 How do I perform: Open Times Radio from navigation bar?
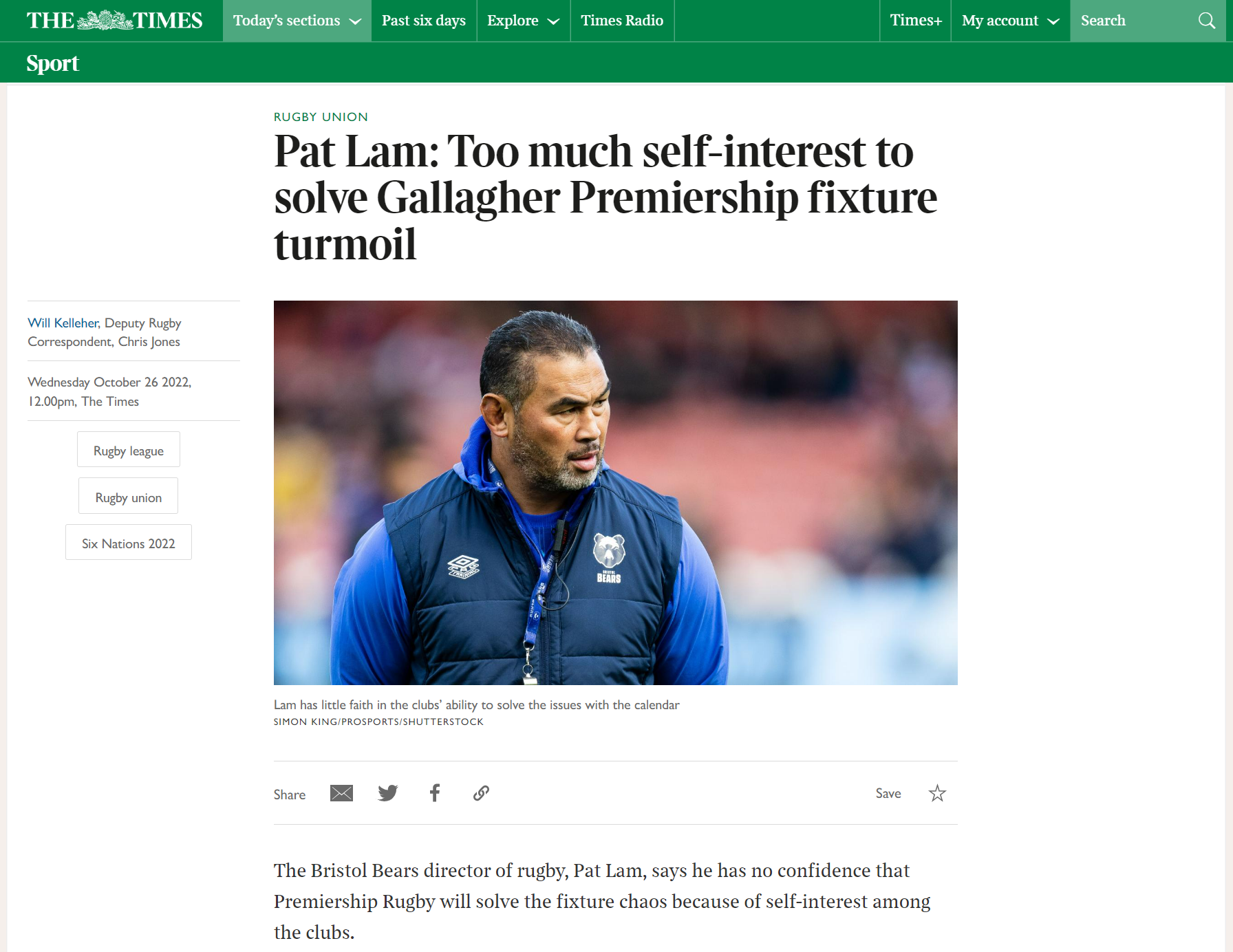click(x=622, y=21)
